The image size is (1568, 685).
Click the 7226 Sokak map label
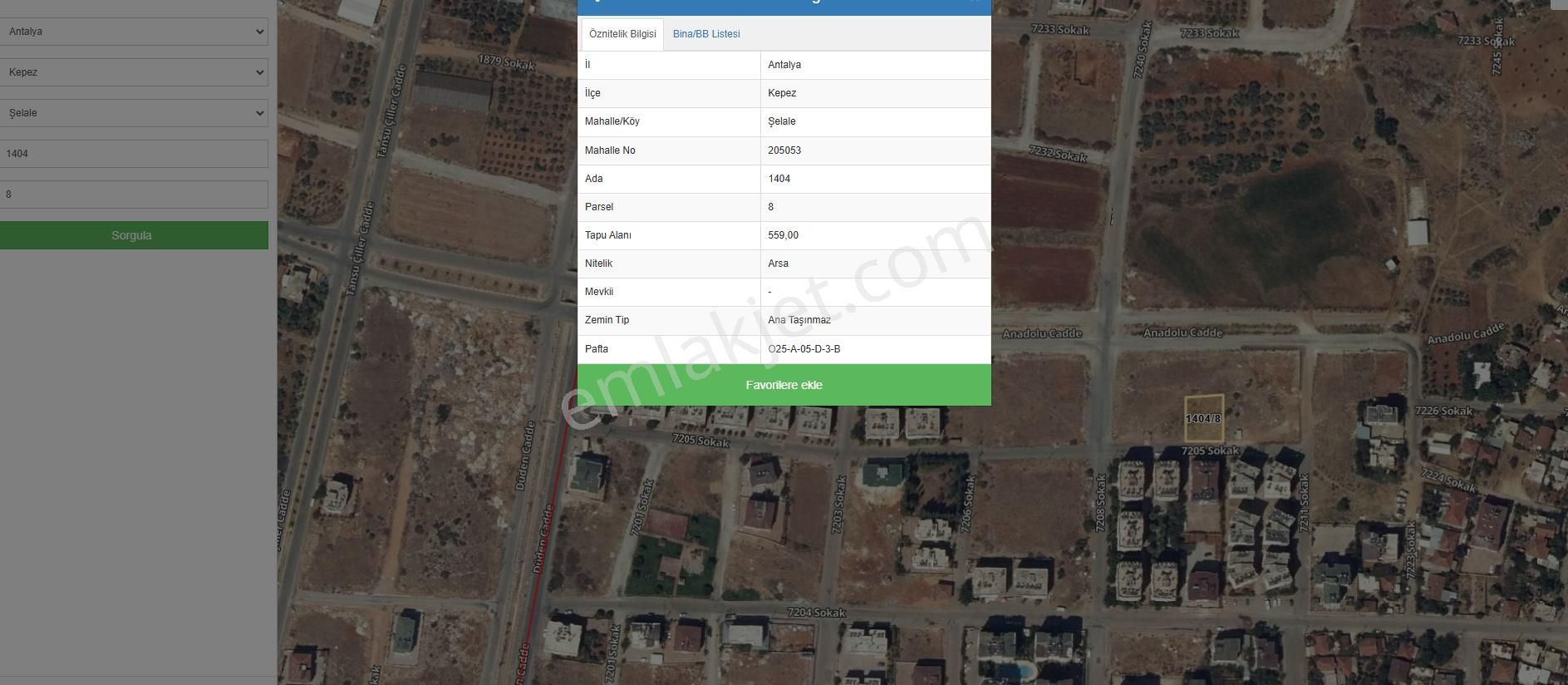[1443, 411]
